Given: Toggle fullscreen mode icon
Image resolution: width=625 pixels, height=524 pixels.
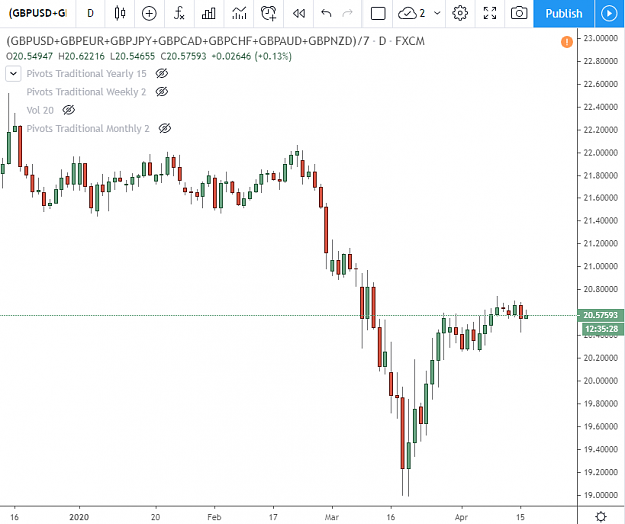Looking at the screenshot, I should pos(489,14).
